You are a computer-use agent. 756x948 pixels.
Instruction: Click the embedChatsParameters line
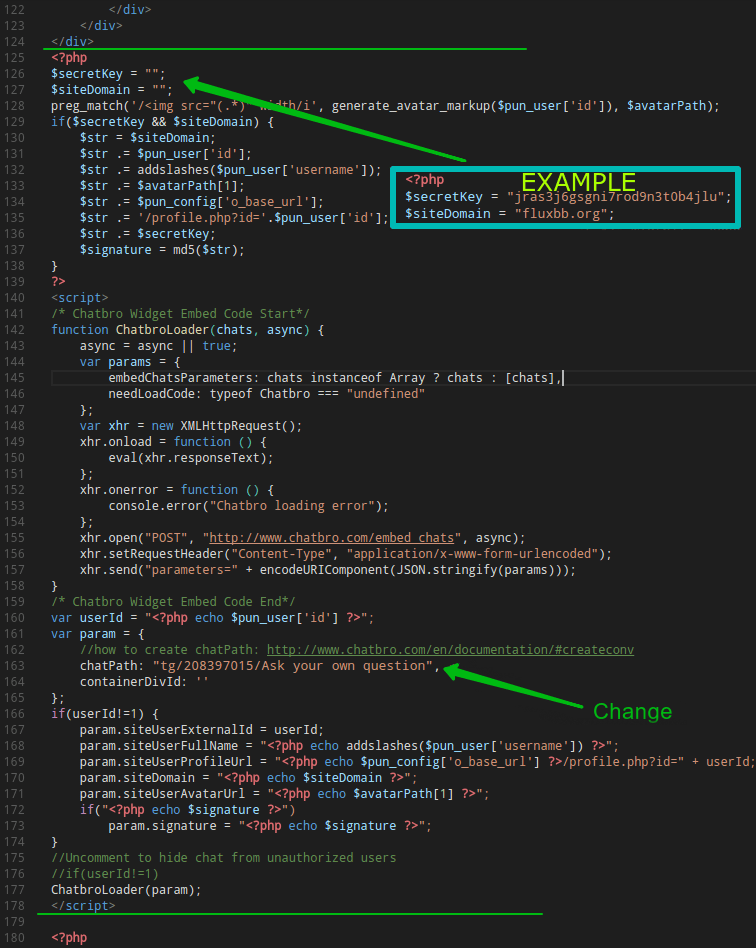334,378
